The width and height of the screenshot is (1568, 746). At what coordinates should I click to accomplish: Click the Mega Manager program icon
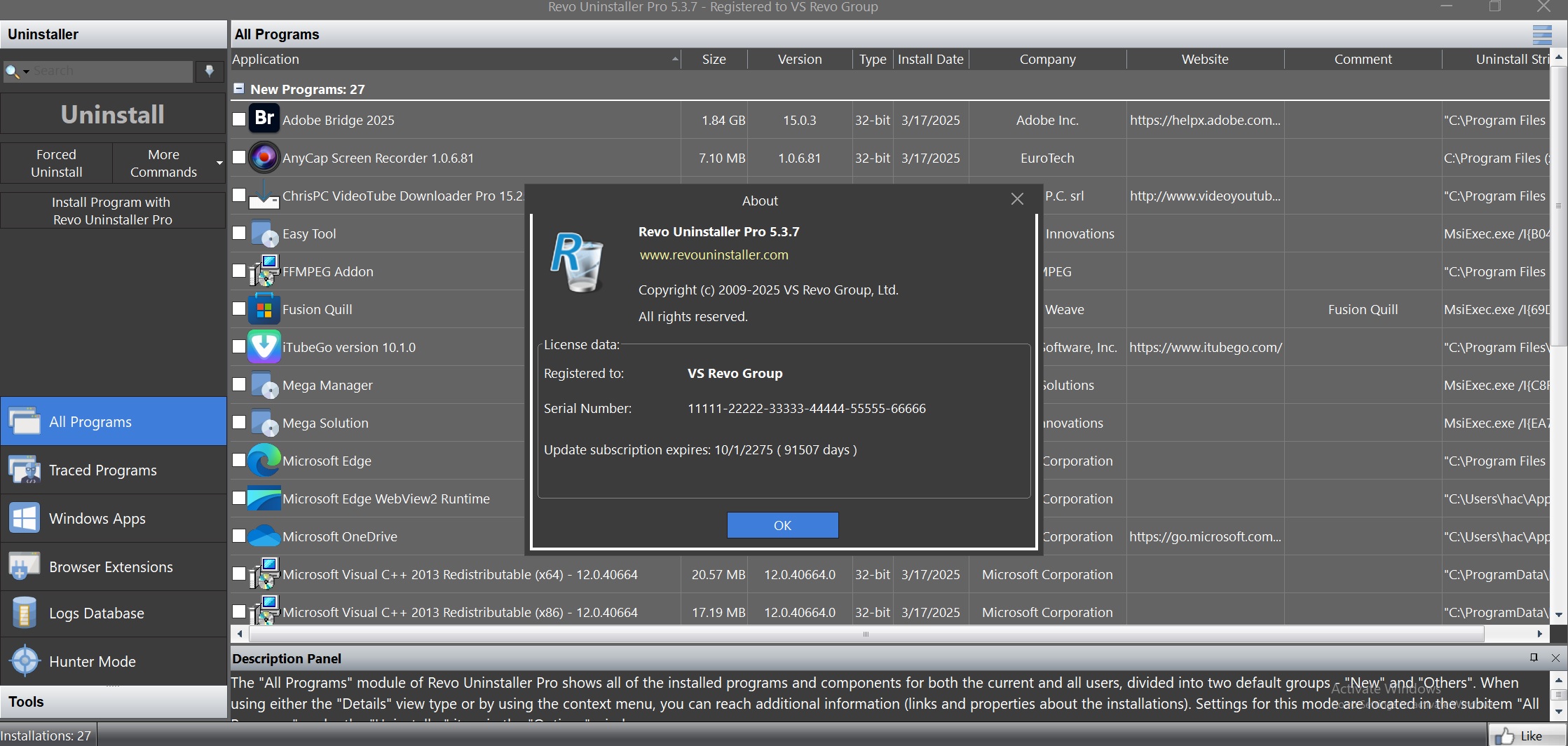(x=264, y=384)
